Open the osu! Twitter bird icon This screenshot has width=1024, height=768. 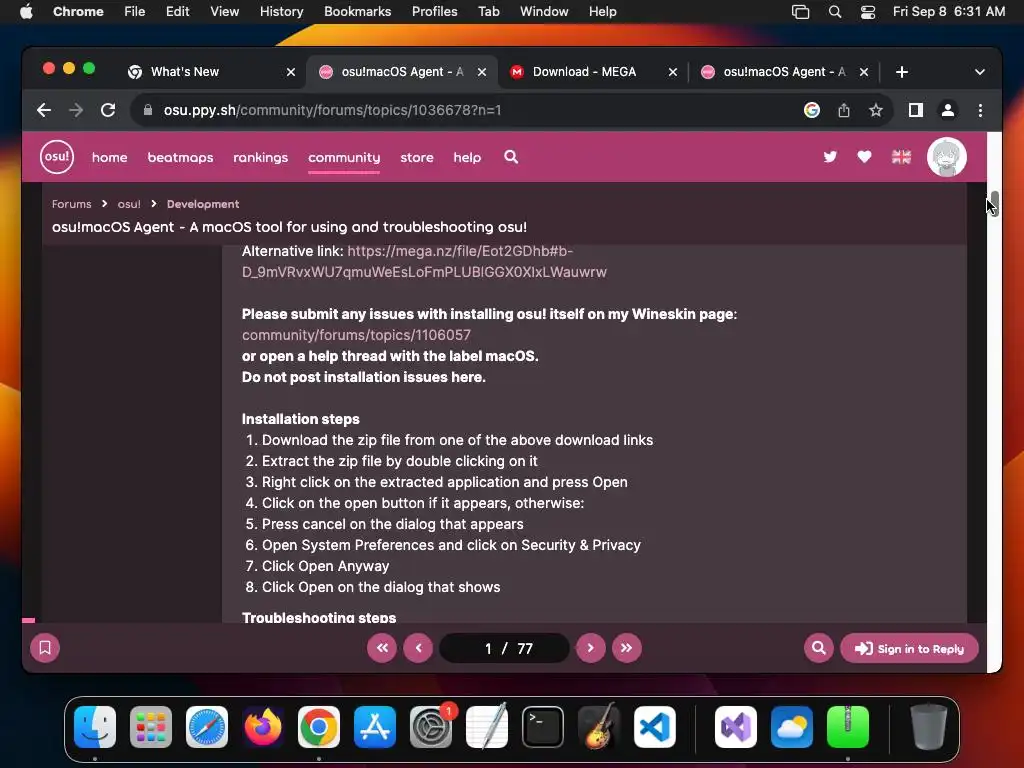(x=830, y=157)
